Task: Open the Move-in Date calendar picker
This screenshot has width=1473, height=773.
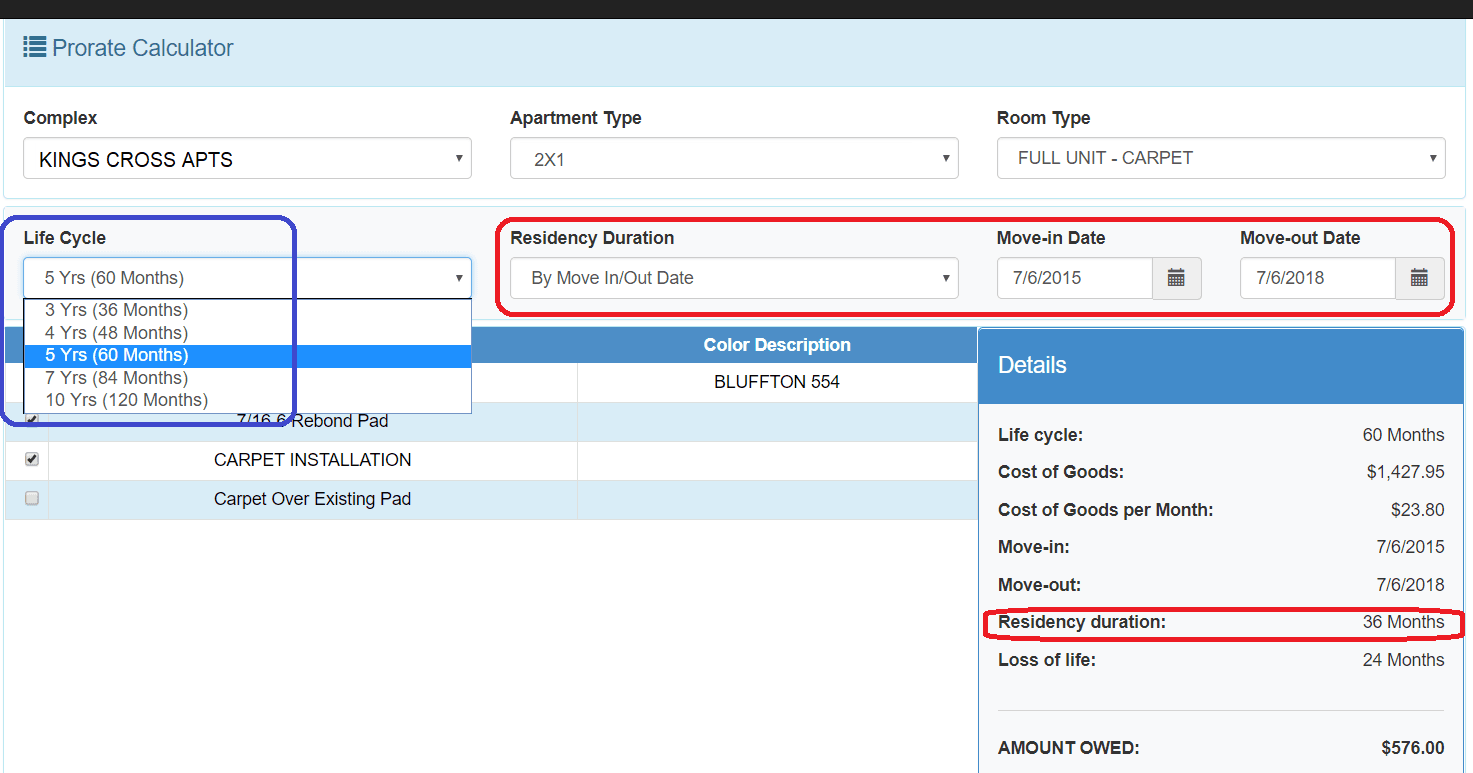Action: (1176, 278)
